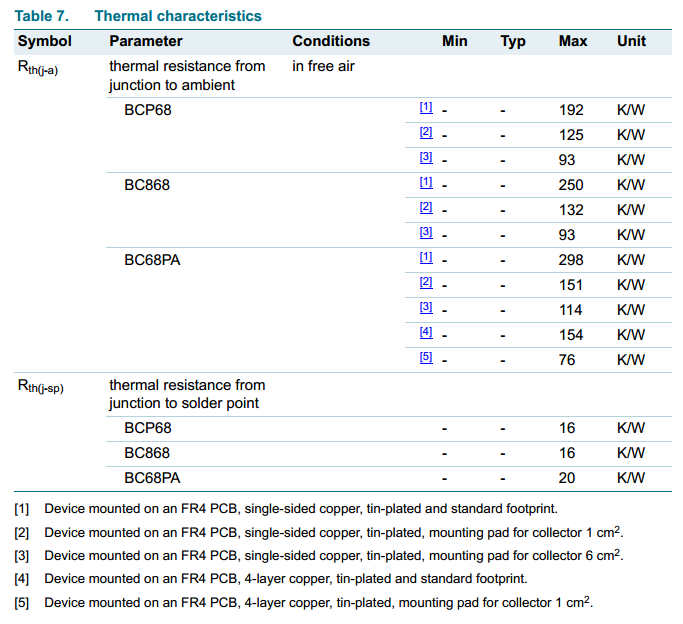Click K/W unit in the 192 row
683x624 pixels.
631,110
